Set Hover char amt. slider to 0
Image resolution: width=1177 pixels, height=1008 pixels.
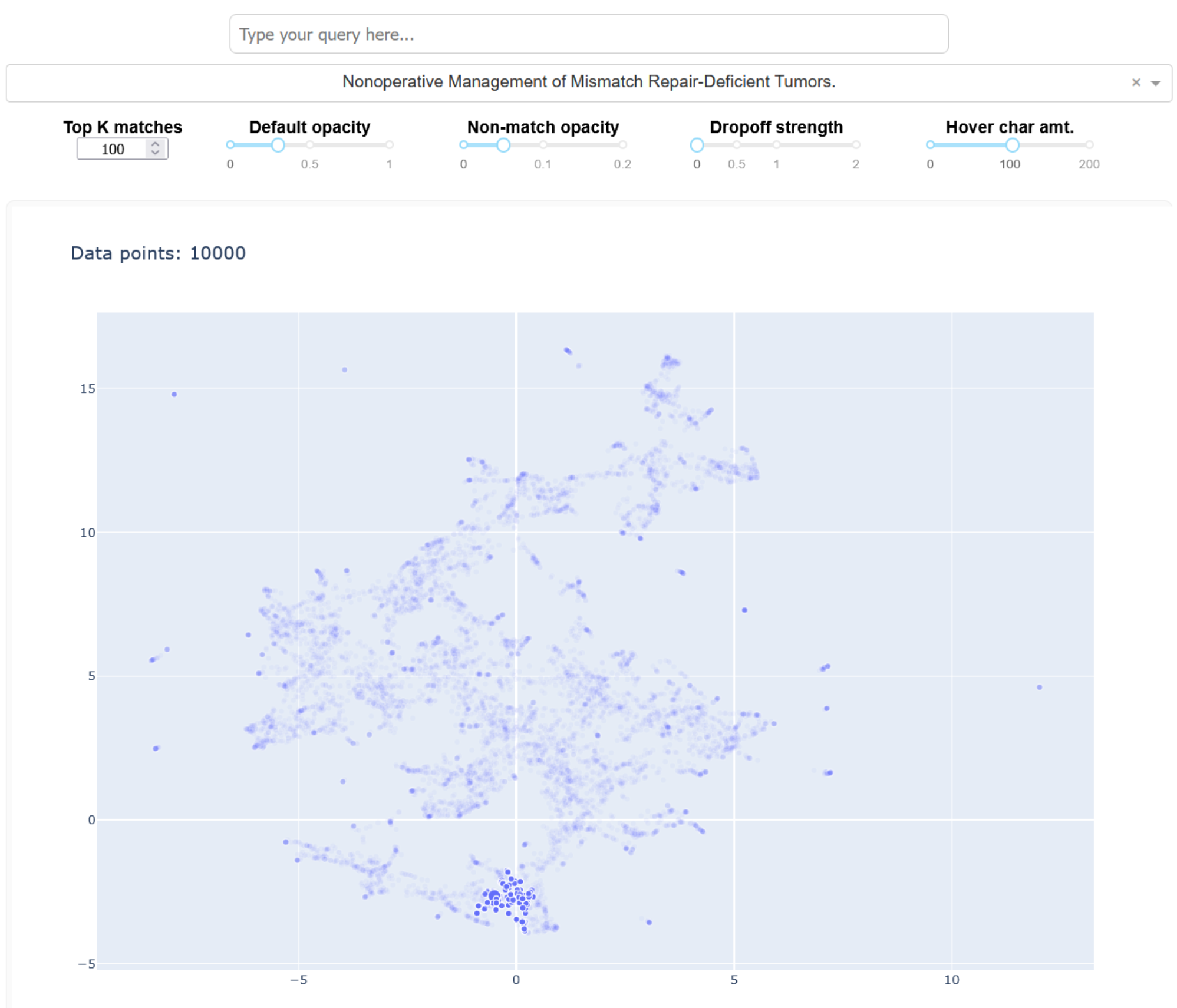pos(930,145)
